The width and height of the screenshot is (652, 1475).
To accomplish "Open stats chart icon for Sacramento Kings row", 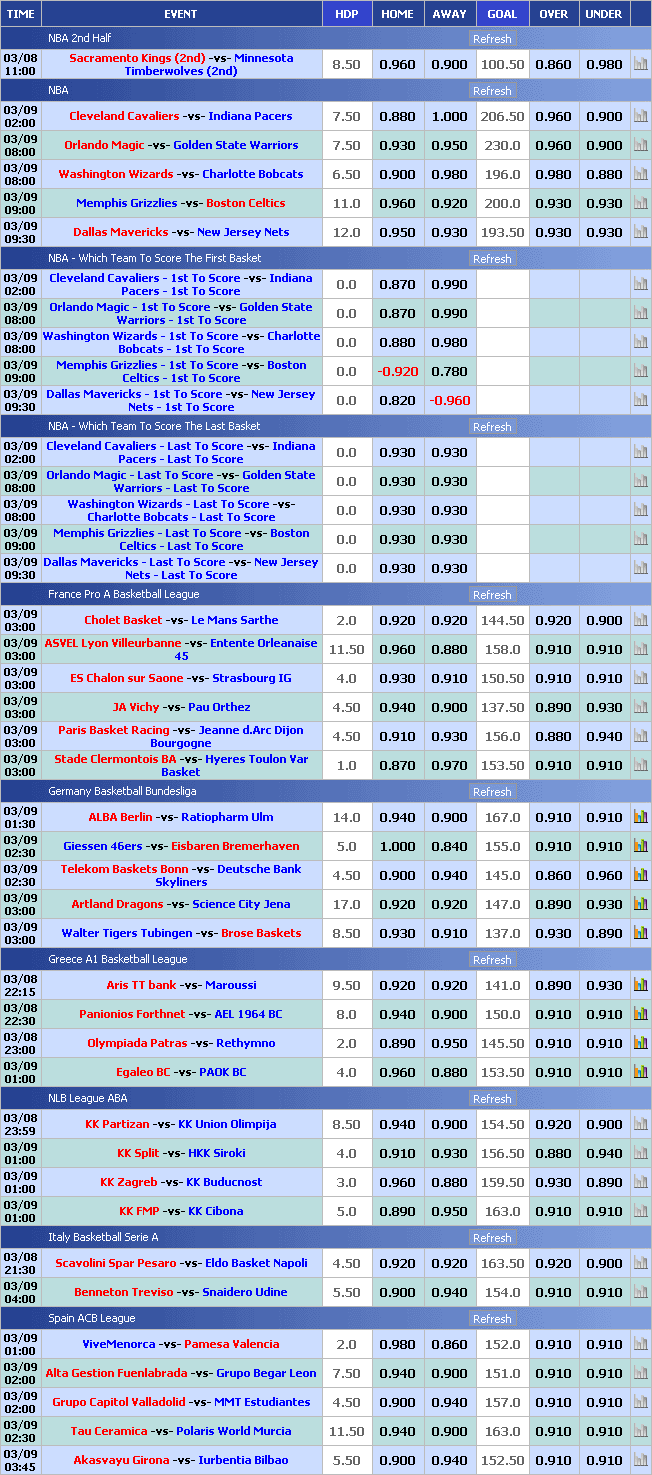I will pos(641,64).
